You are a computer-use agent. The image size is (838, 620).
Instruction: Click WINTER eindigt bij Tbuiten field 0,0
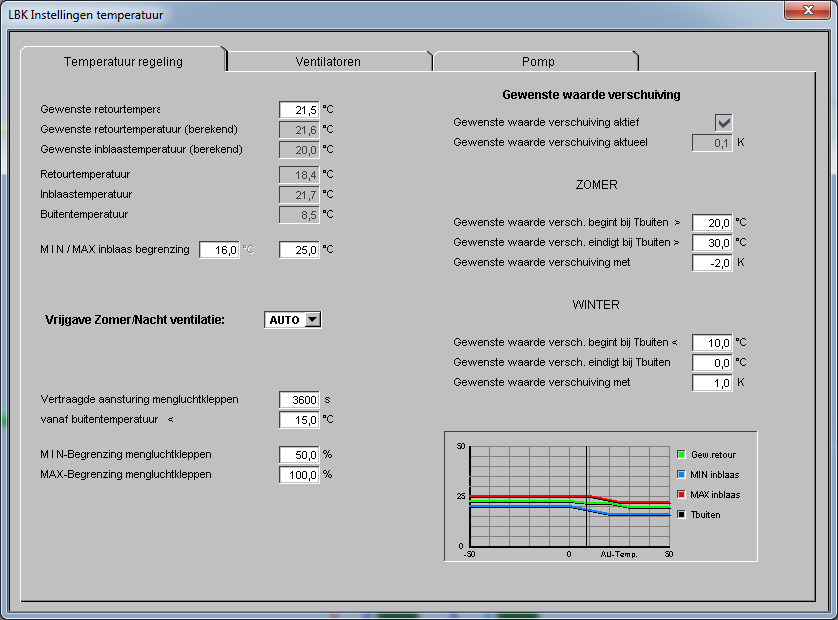[x=712, y=362]
